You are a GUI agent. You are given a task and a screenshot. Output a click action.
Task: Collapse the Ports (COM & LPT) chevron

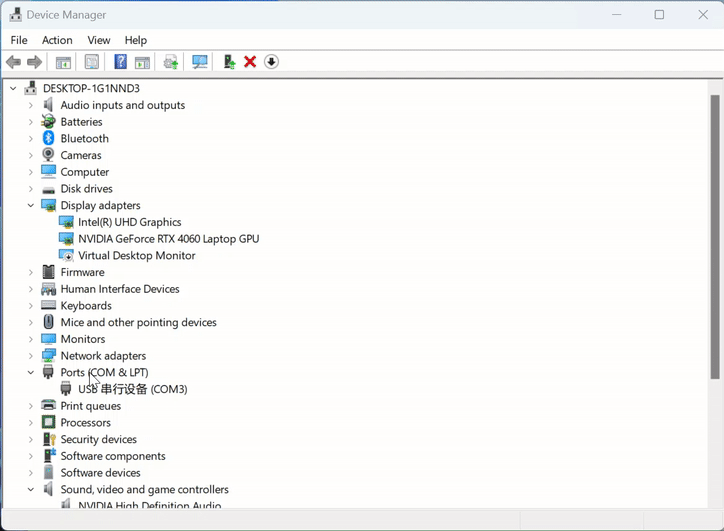(x=30, y=372)
